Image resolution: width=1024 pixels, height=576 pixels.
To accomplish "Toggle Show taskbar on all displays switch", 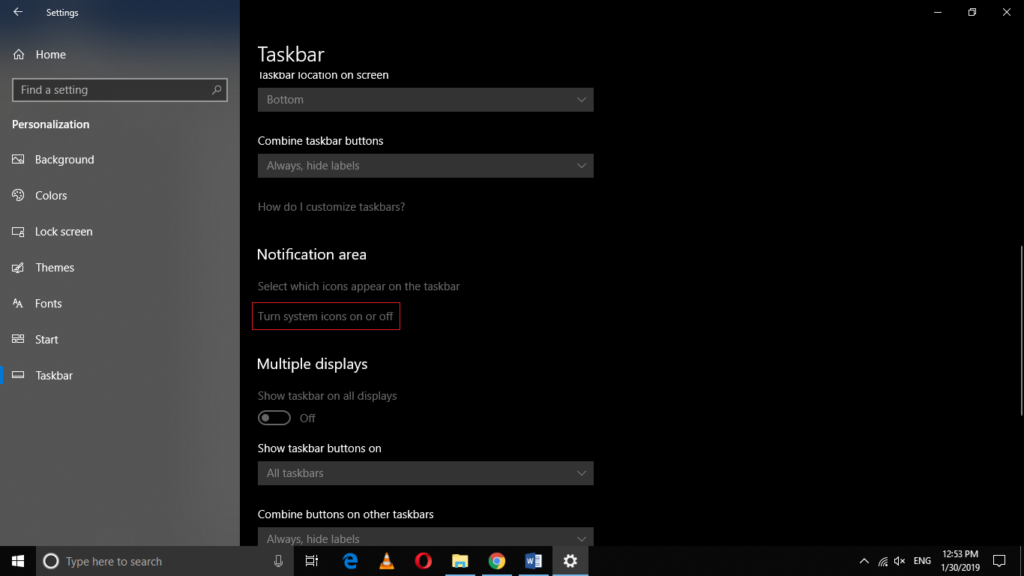I will coord(274,418).
